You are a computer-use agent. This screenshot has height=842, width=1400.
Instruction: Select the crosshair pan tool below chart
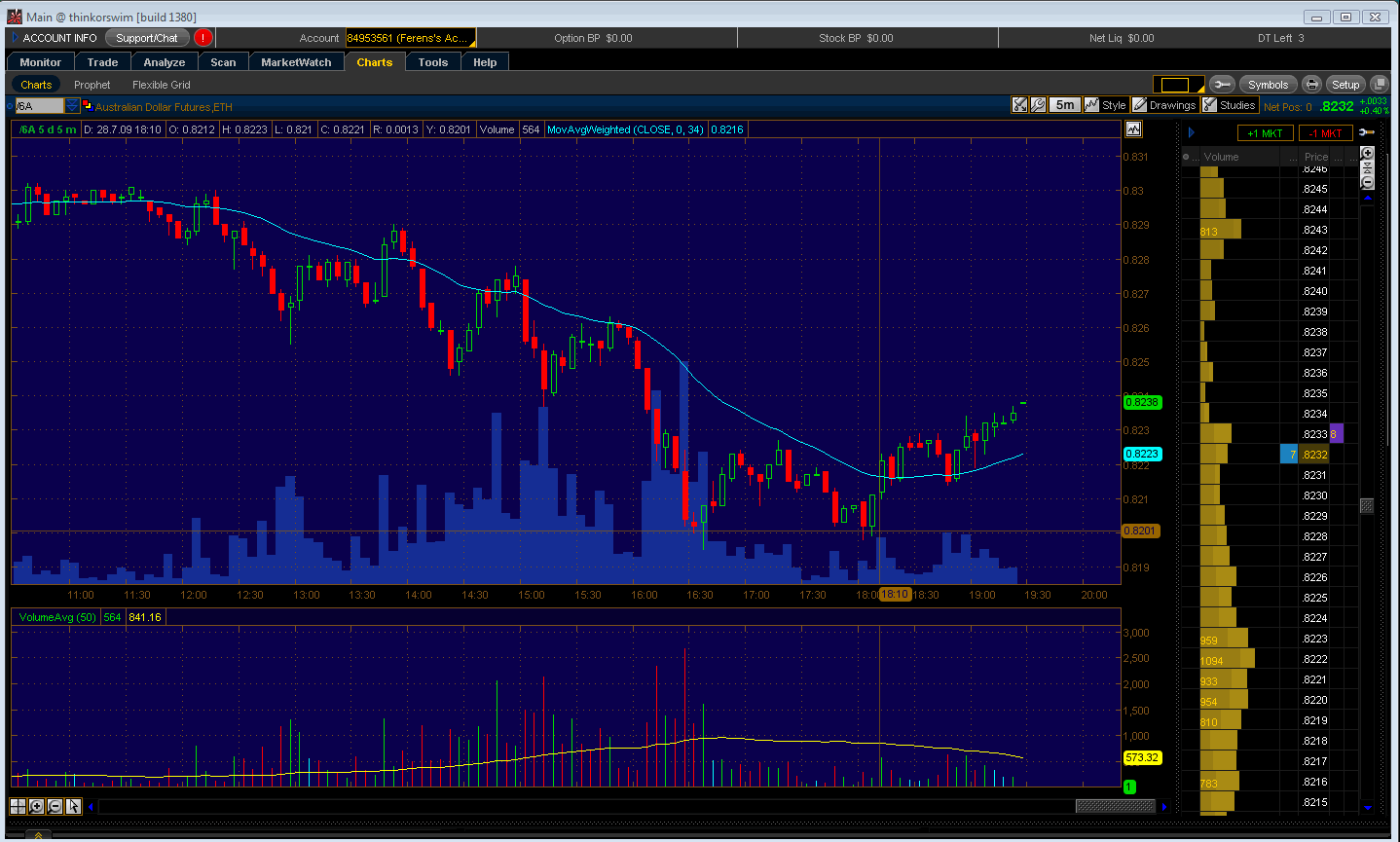click(18, 806)
